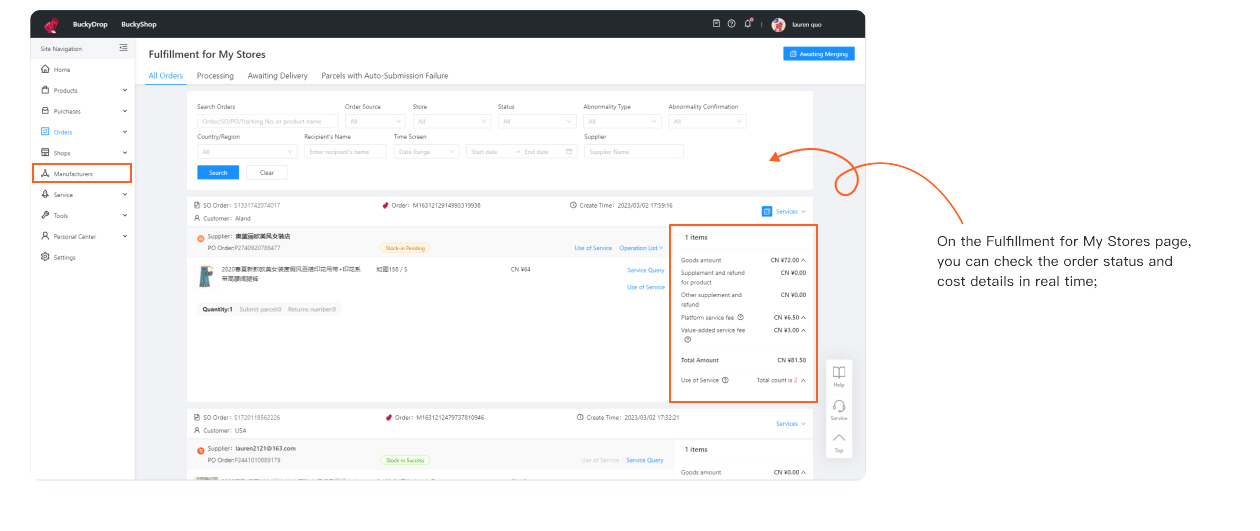Click the Settings gear icon
Screen dimensions: 1260x531
tap(45, 257)
